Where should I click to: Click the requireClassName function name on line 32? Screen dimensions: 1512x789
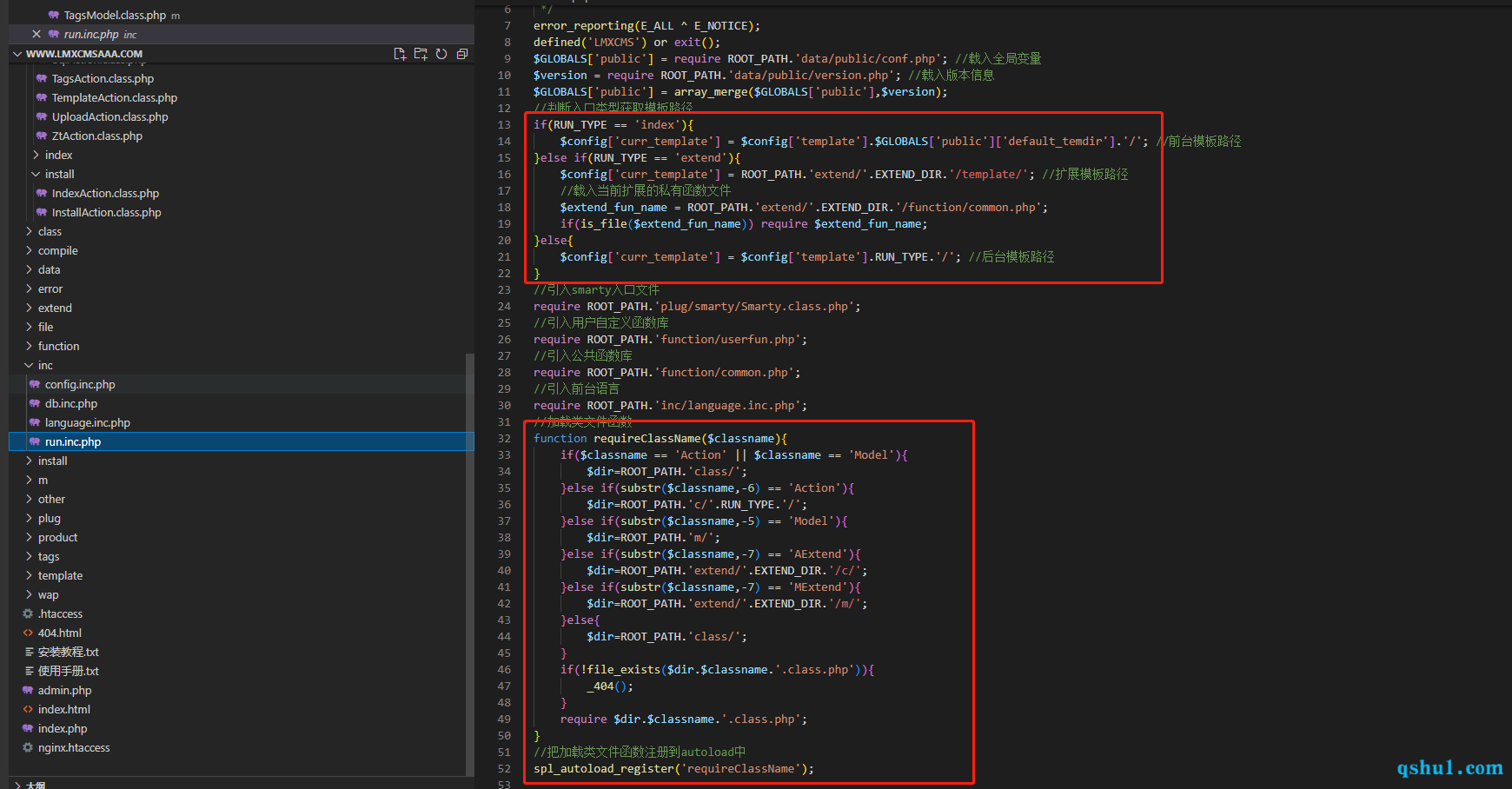[x=647, y=438]
